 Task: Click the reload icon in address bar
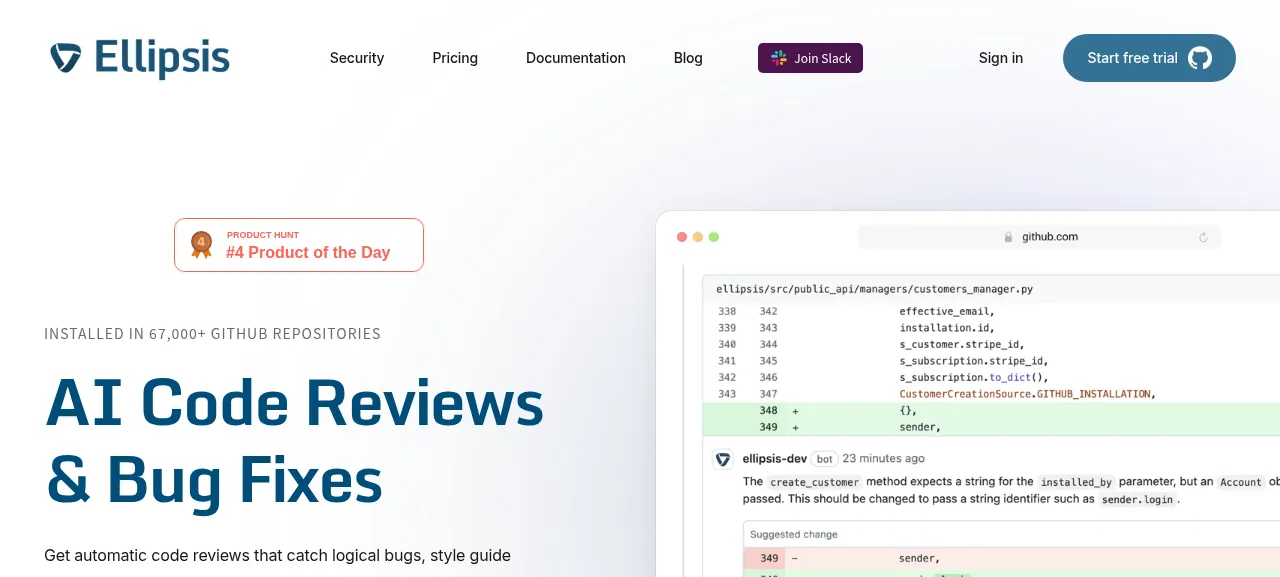[1203, 237]
